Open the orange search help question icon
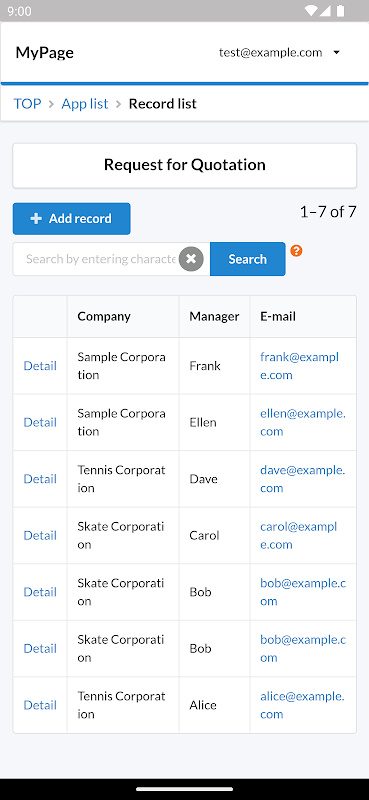This screenshot has width=369, height=800. 296,251
